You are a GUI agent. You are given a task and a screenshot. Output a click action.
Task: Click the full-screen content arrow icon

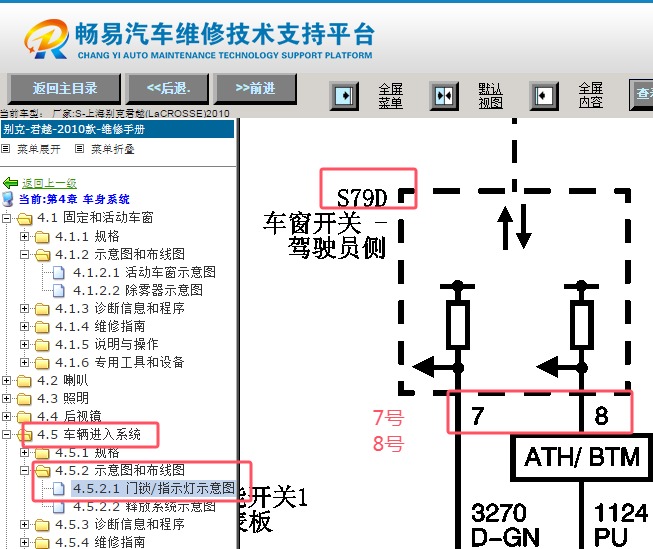click(x=544, y=96)
